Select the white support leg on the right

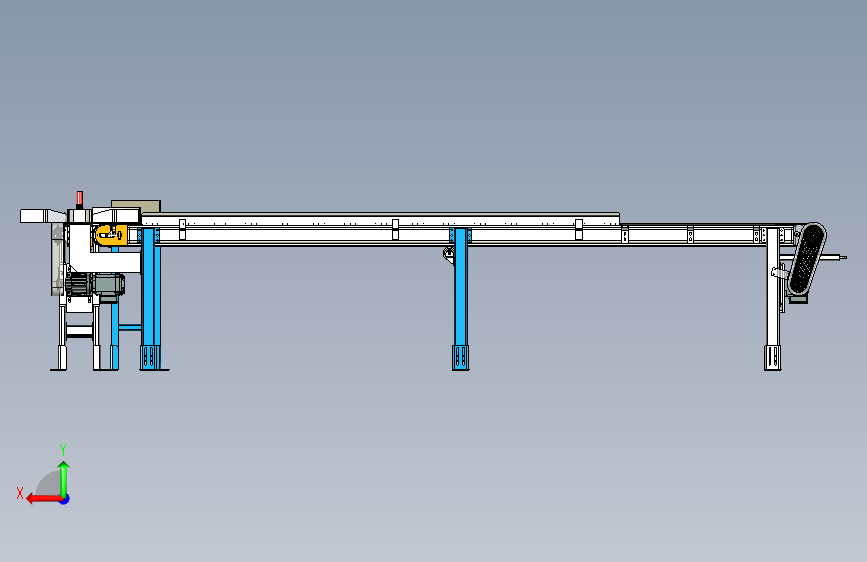tap(773, 299)
